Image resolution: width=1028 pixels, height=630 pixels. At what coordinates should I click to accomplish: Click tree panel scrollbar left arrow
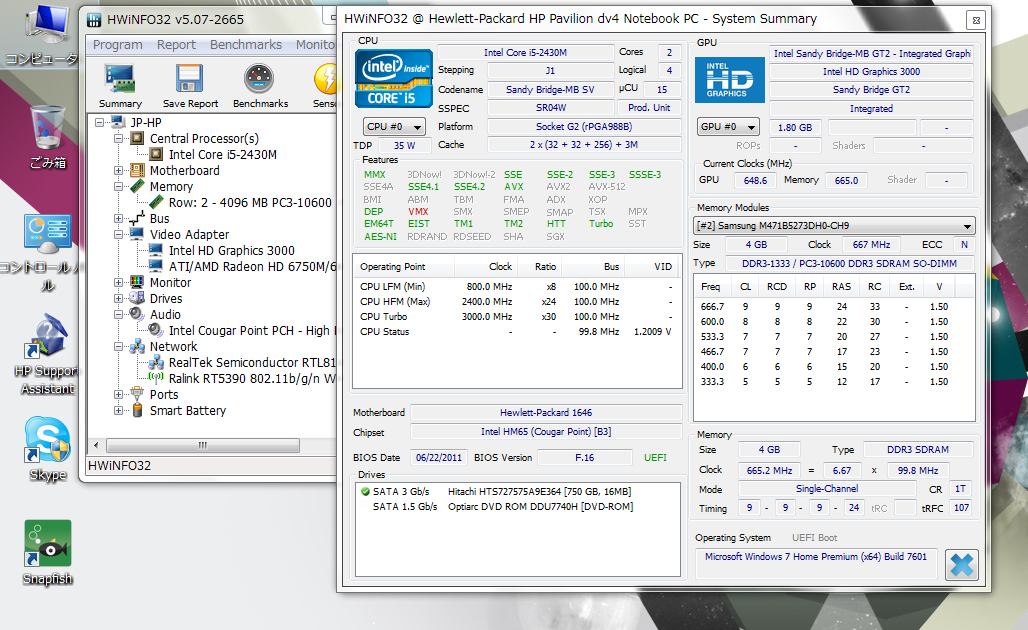pyautogui.click(x=96, y=445)
